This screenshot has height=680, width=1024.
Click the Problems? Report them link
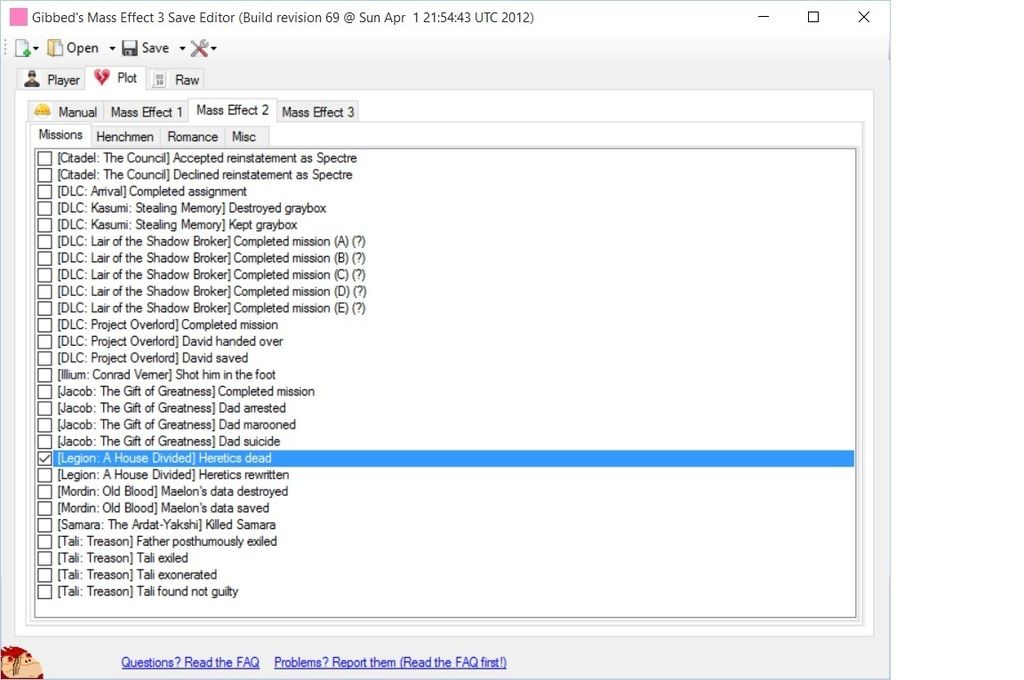[x=390, y=662]
